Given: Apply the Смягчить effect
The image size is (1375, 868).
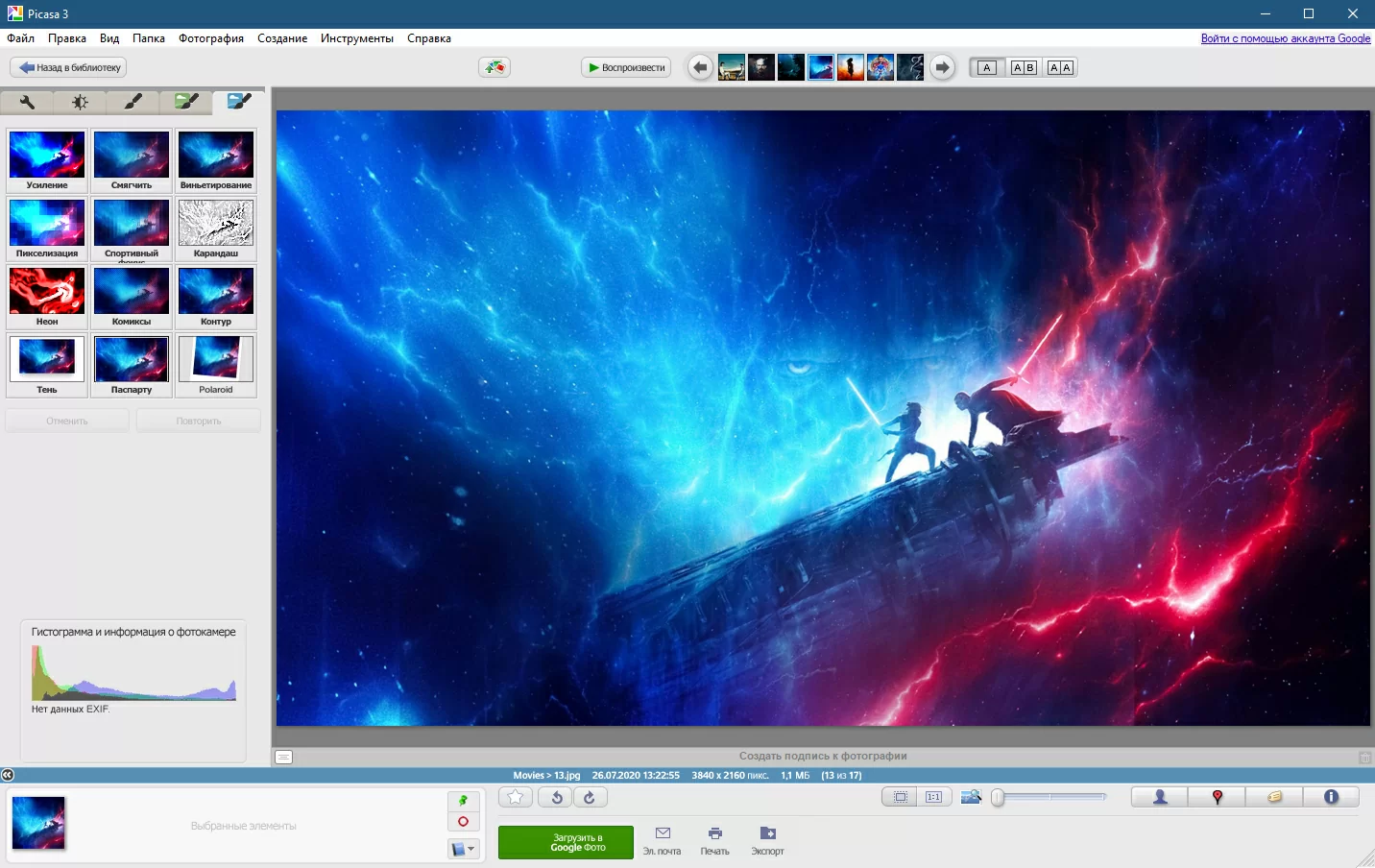Looking at the screenshot, I should click(132, 160).
